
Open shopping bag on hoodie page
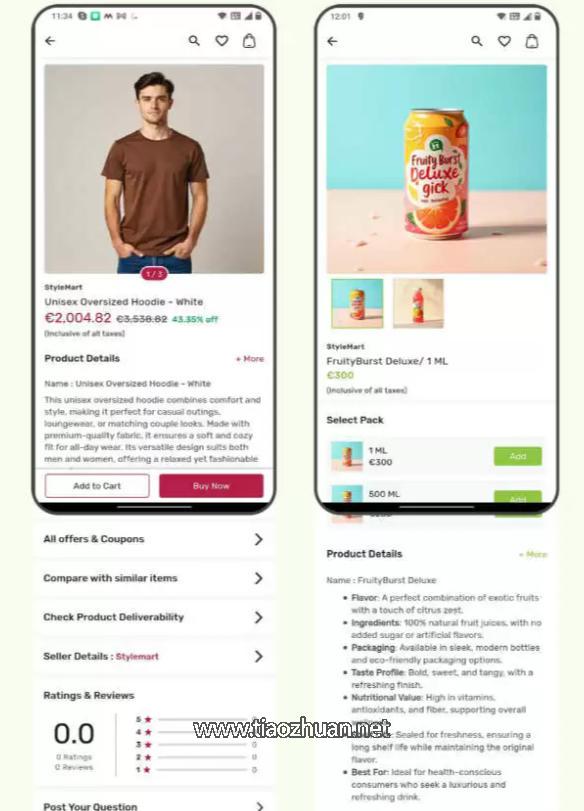tap(249, 41)
